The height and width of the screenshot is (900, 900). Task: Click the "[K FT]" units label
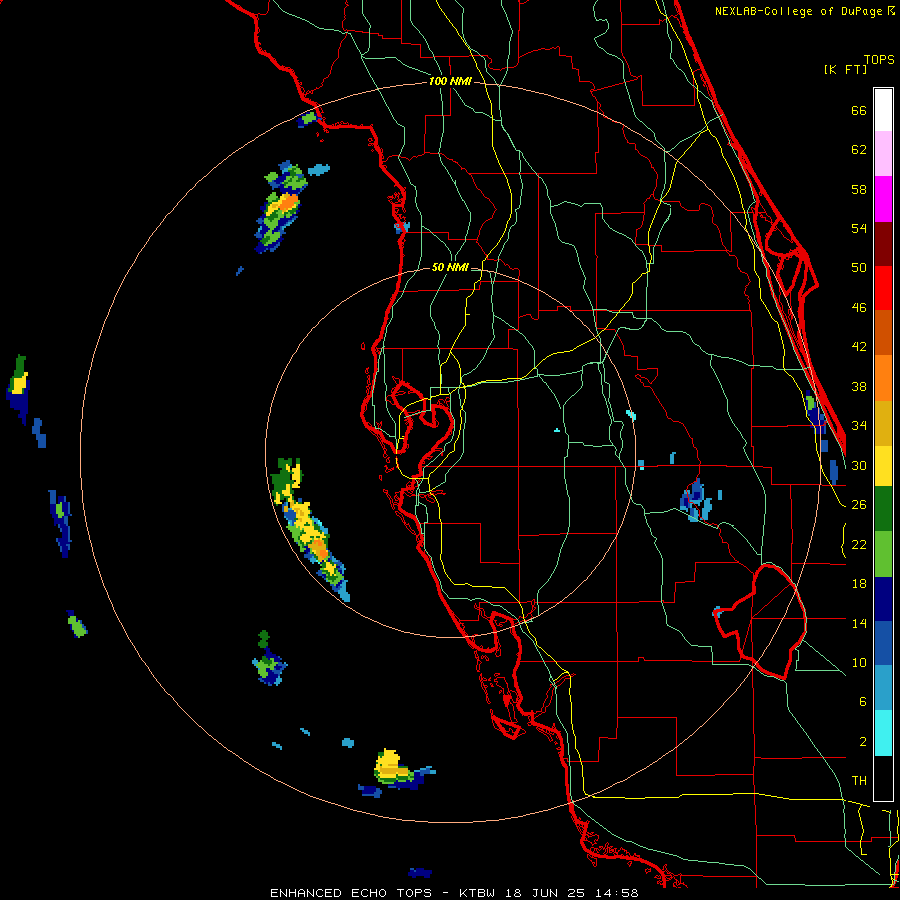tap(845, 69)
